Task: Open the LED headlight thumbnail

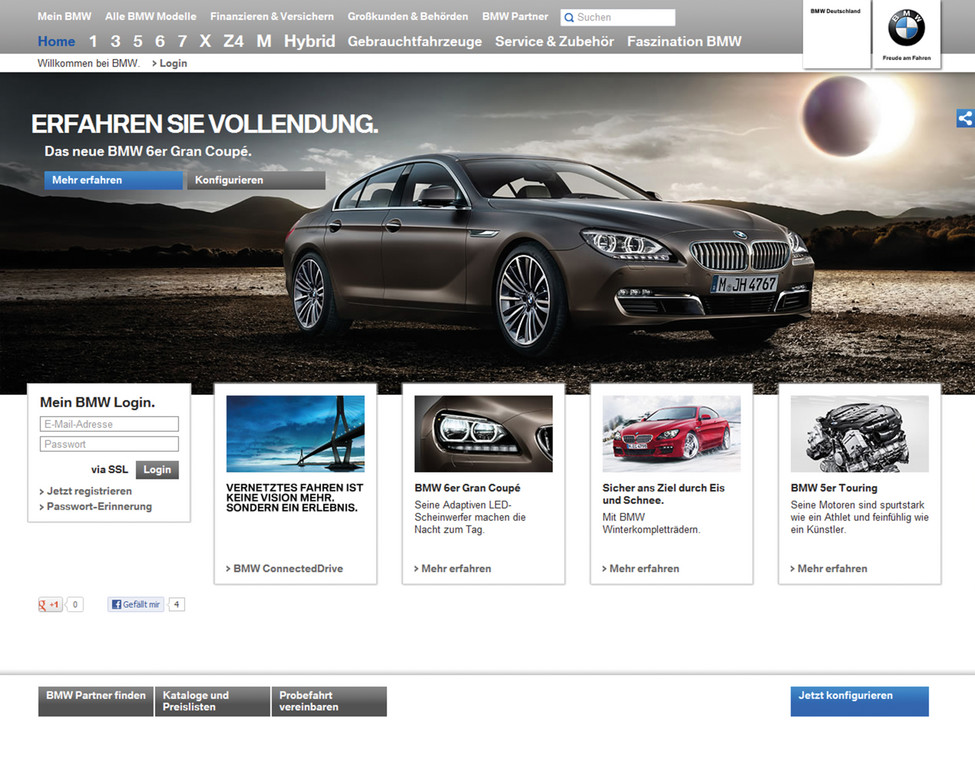Action: pyautogui.click(x=483, y=433)
